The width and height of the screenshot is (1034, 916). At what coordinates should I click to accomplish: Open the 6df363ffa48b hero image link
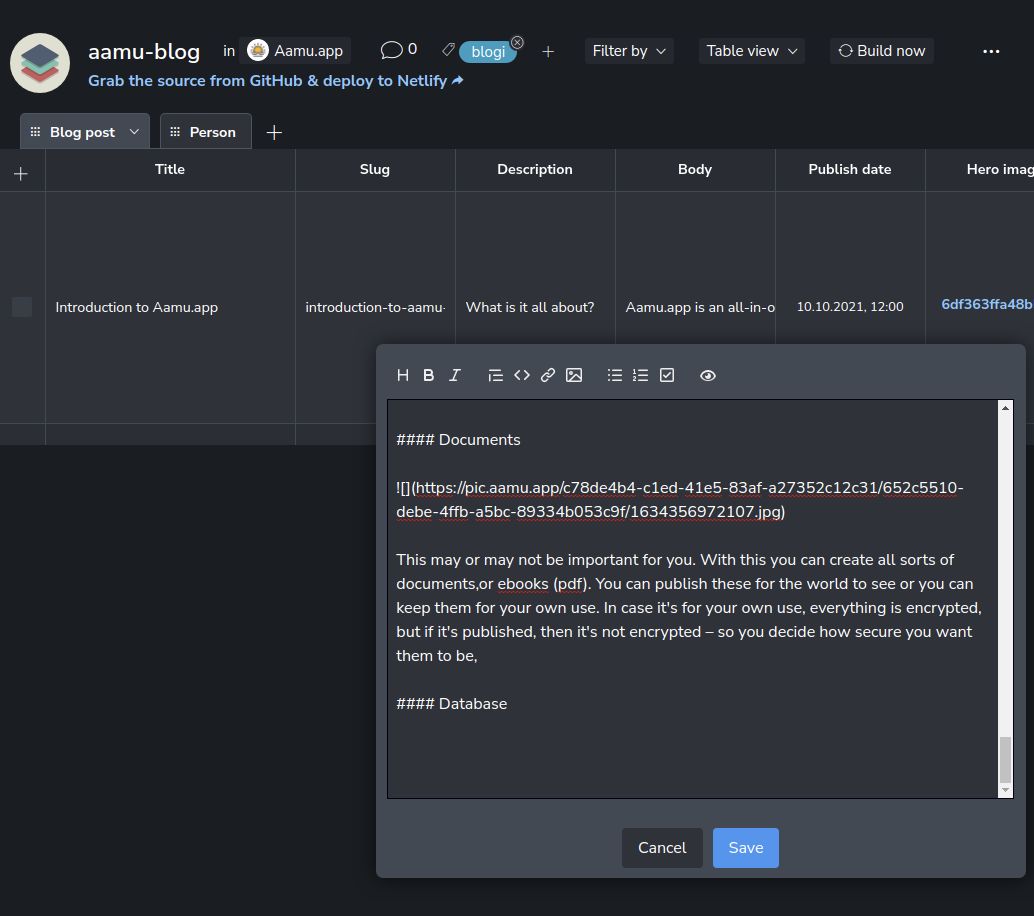point(987,304)
